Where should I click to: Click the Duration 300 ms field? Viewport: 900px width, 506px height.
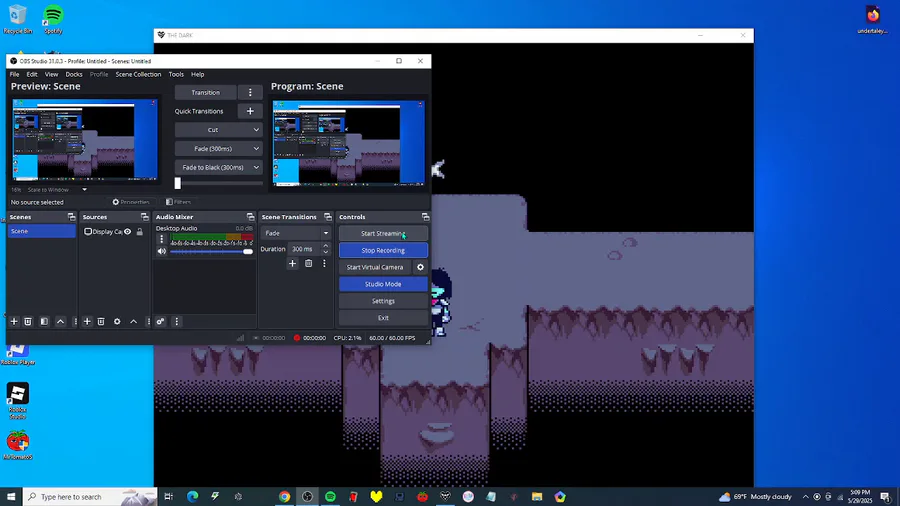pos(303,249)
